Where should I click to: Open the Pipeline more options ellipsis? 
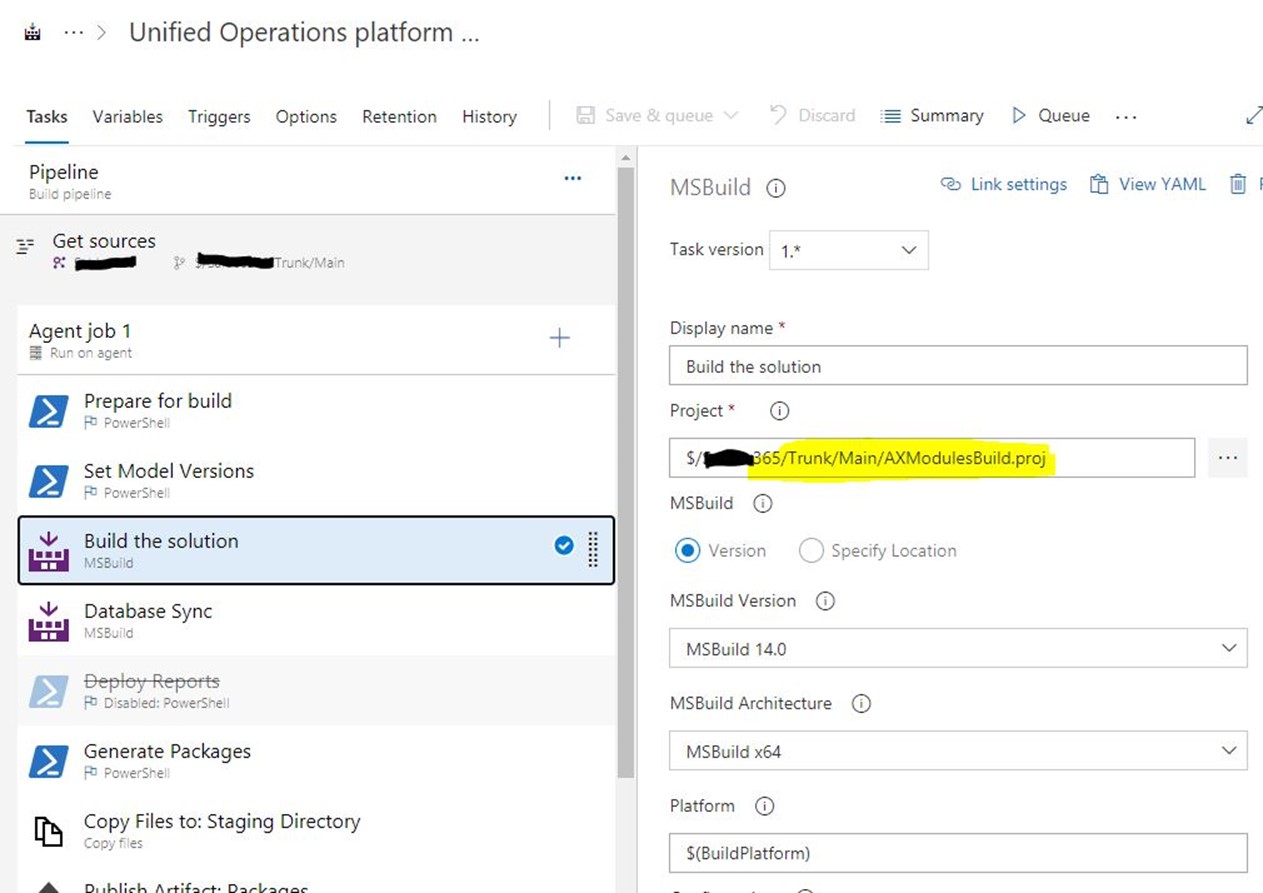click(573, 178)
